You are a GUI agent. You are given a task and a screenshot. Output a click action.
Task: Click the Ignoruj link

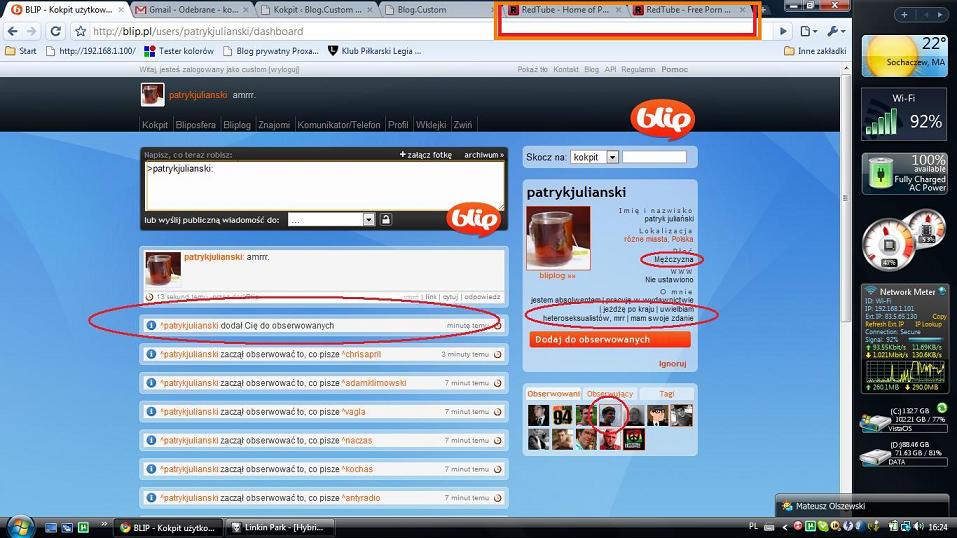point(673,364)
